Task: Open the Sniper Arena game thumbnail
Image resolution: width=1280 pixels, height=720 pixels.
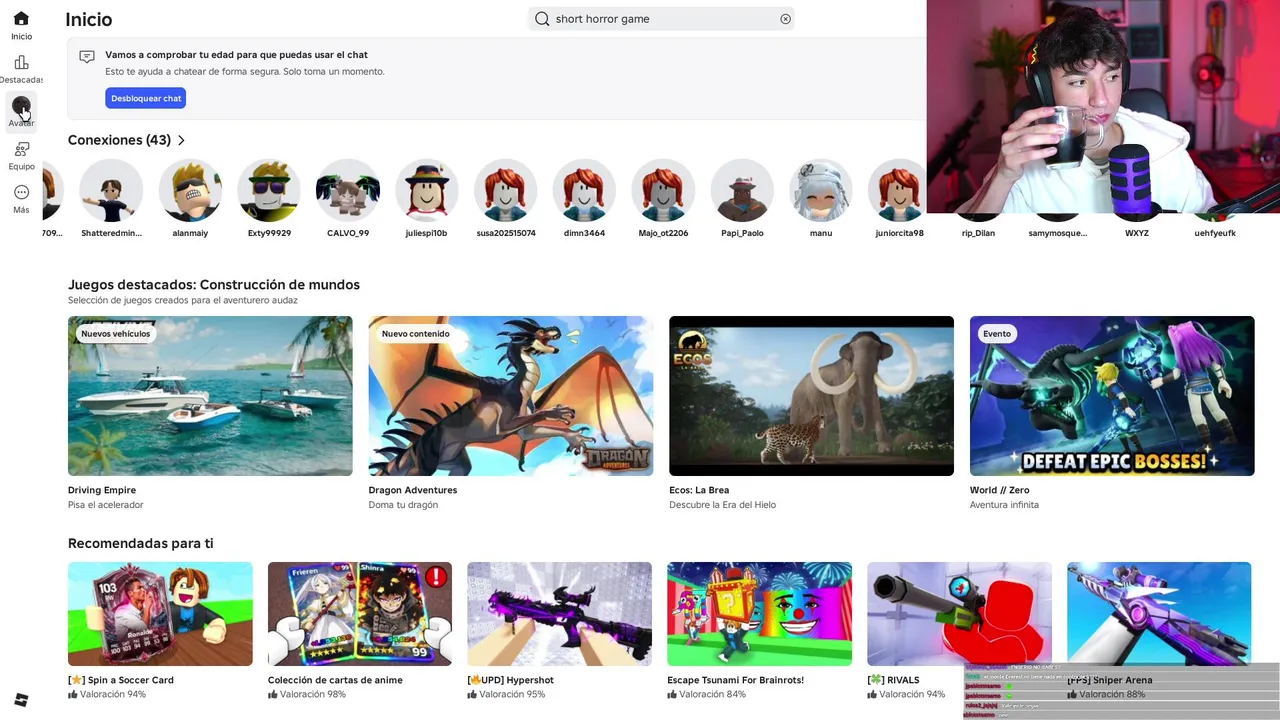Action: point(1159,614)
